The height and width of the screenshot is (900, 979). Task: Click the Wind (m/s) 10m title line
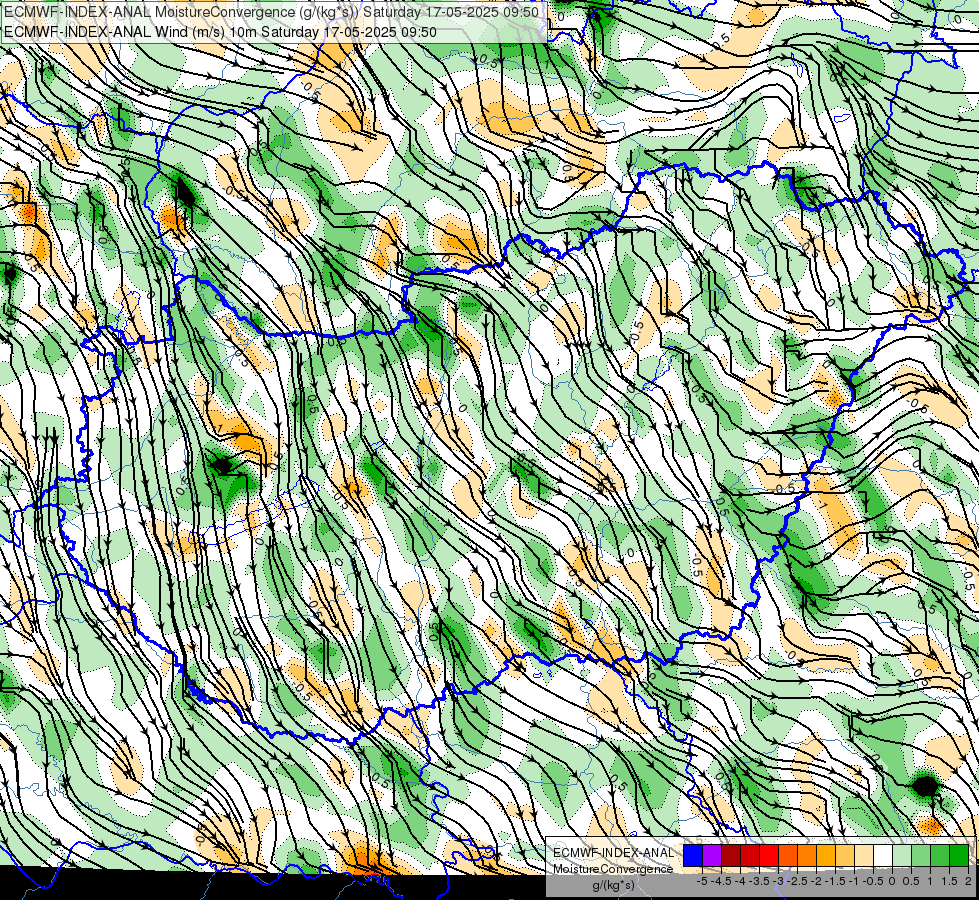[220, 32]
